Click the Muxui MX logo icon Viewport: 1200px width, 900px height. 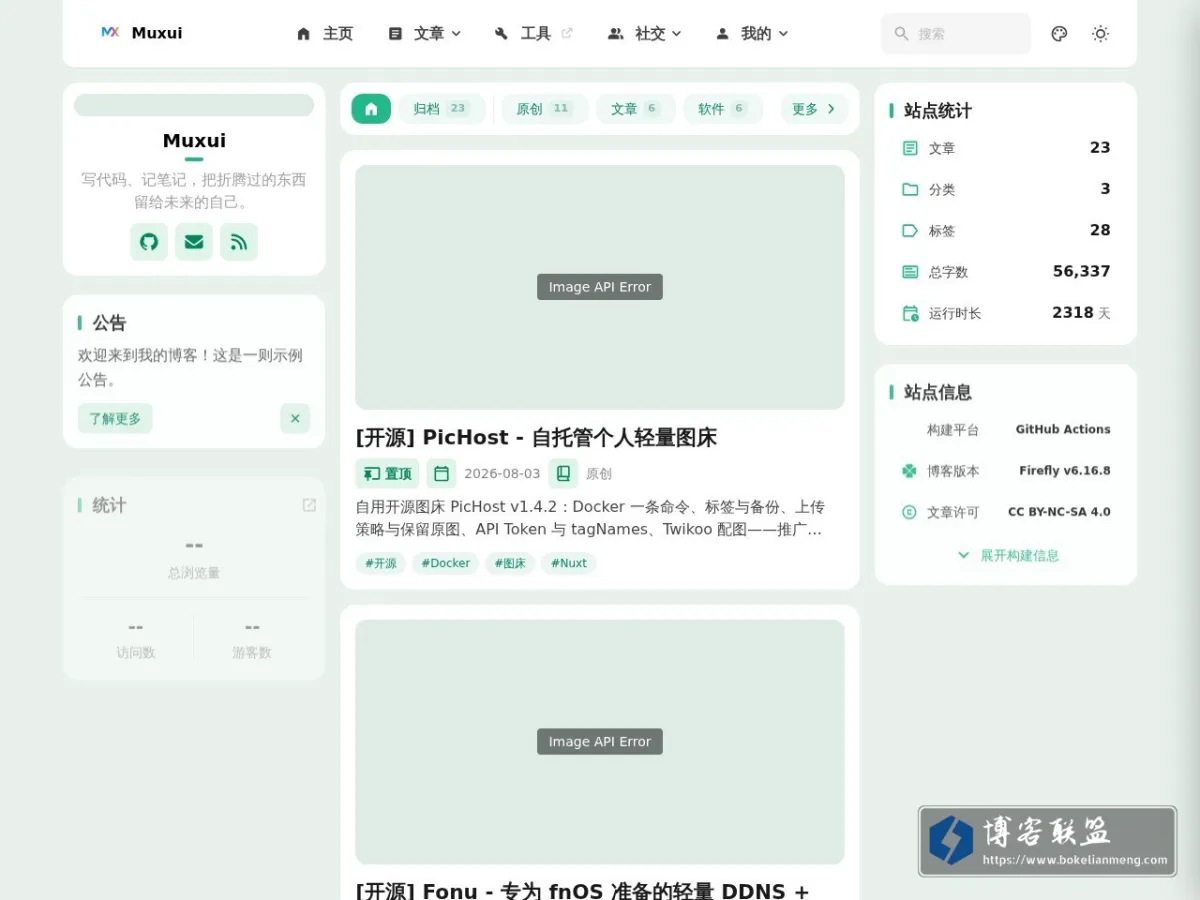pos(110,33)
